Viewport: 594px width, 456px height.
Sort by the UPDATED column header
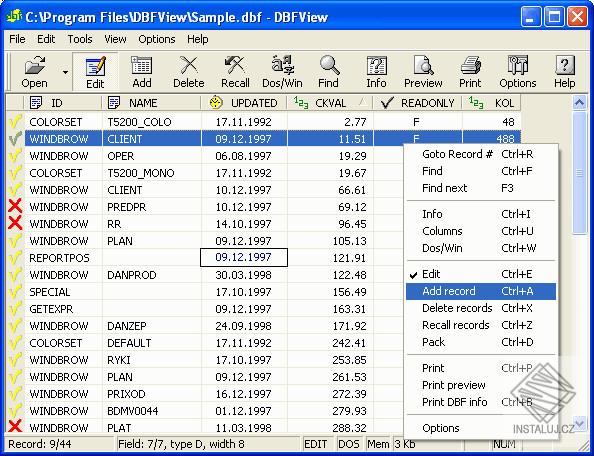[244, 103]
